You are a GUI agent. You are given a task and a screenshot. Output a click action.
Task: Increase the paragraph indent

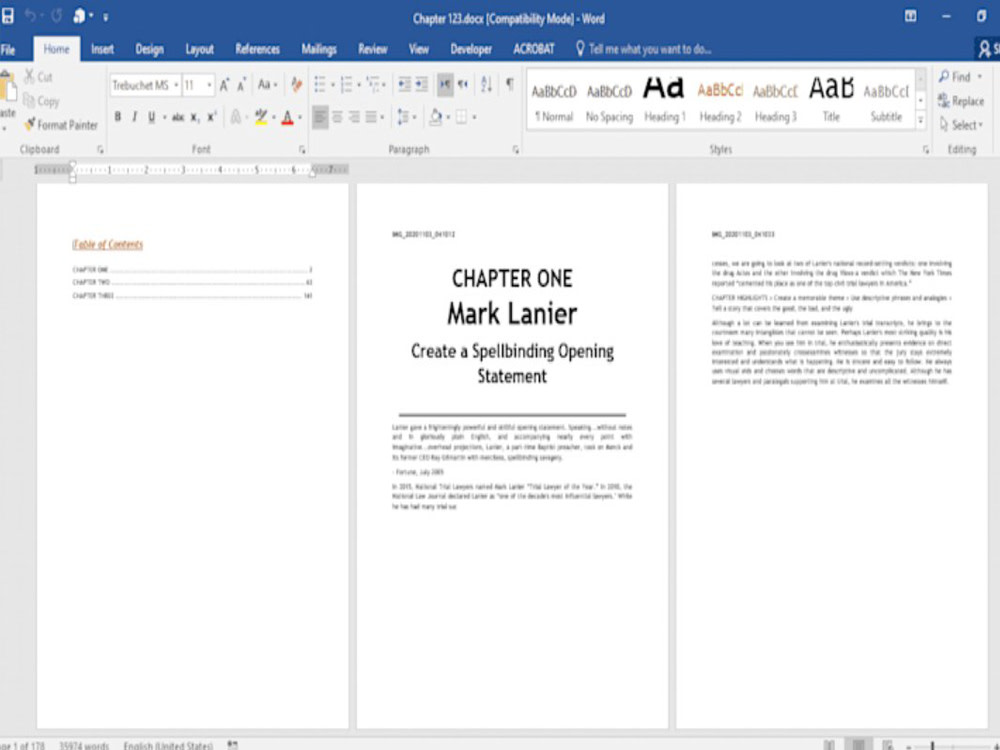tap(422, 84)
